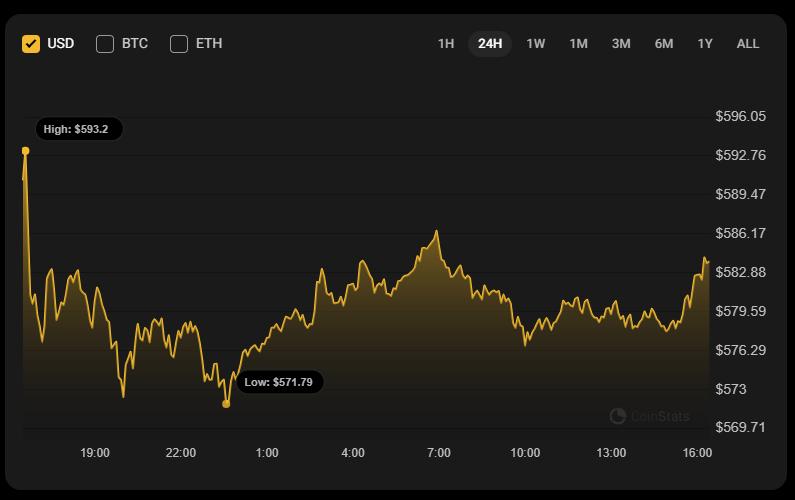Show the 1Y price history

[705, 43]
